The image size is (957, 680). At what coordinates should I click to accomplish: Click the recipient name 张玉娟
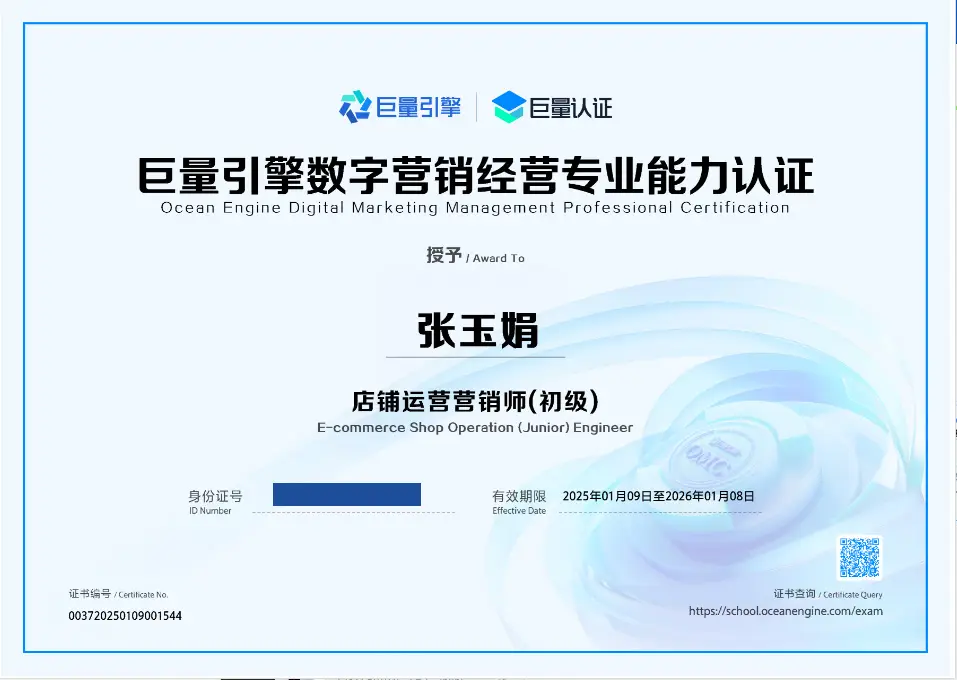[x=477, y=329]
